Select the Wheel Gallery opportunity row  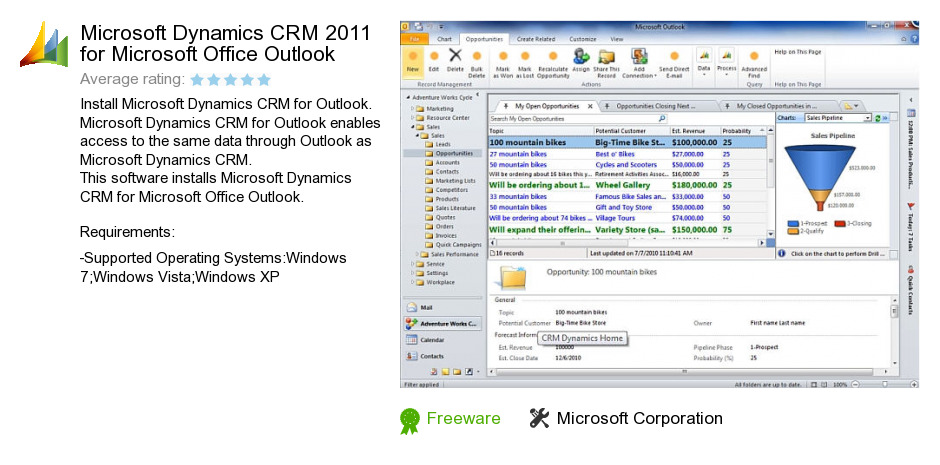tap(627, 185)
